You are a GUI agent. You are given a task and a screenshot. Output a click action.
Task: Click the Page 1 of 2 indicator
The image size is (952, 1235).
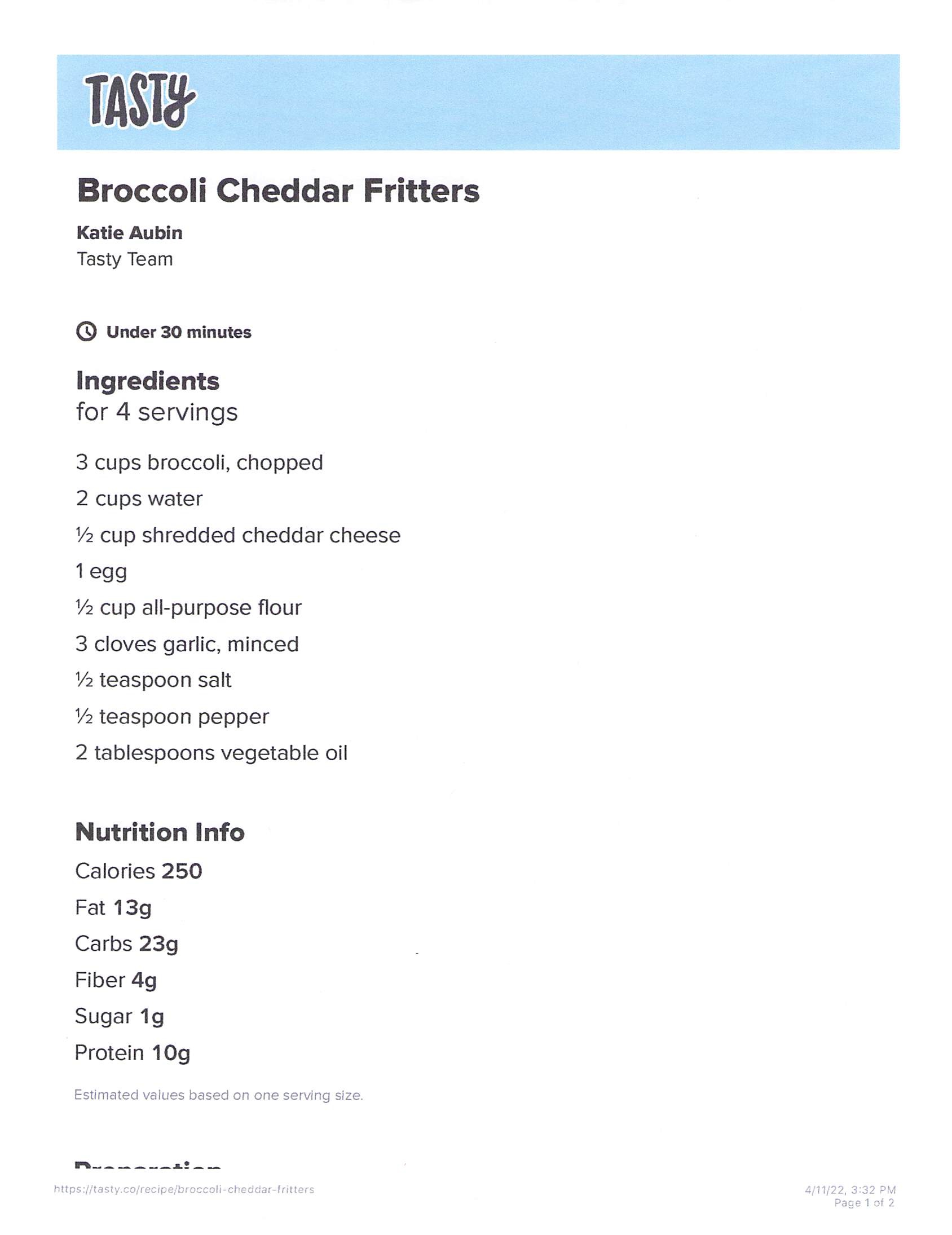(x=864, y=1203)
